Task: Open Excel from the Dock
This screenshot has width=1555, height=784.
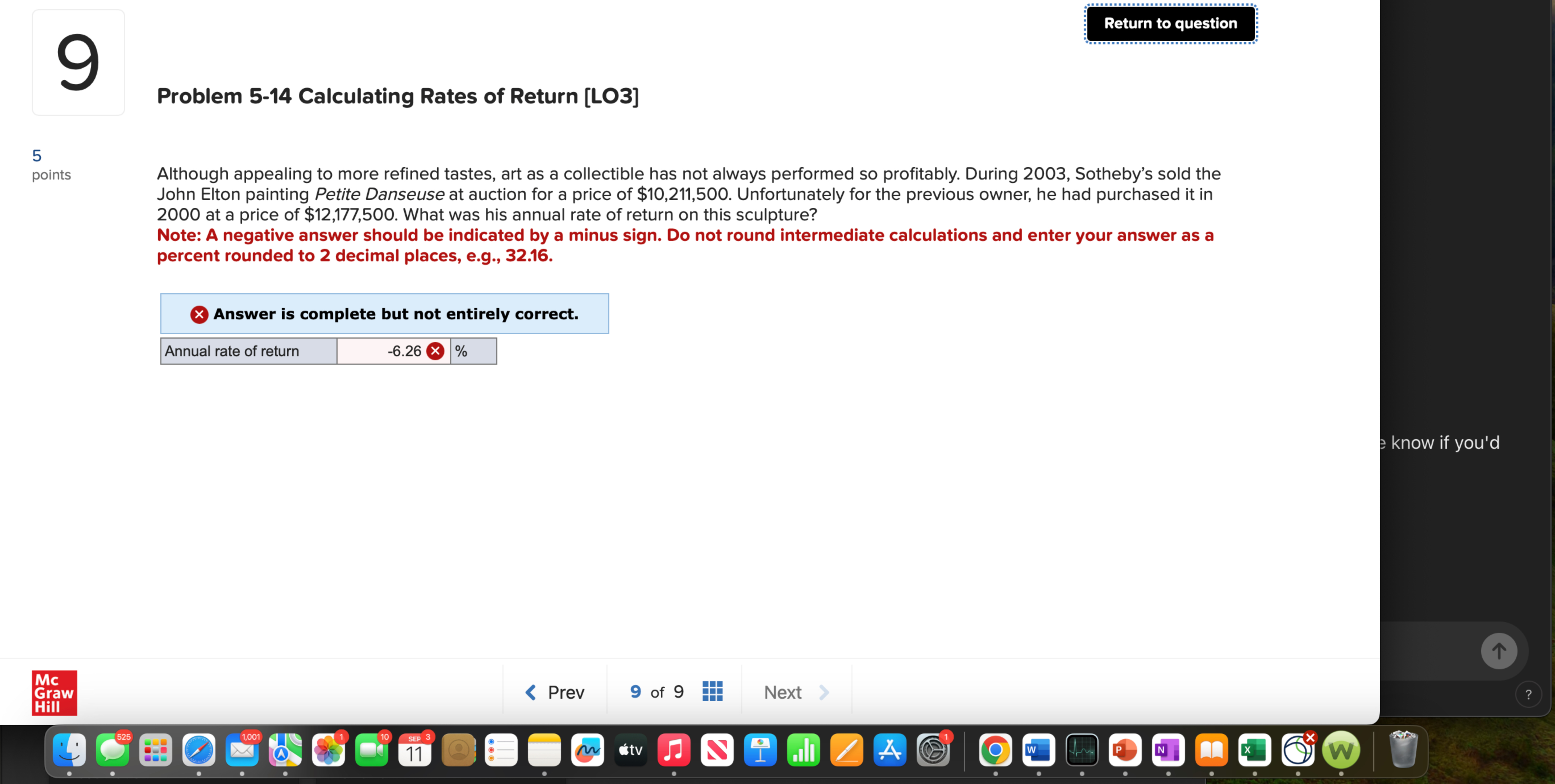Action: point(1255,750)
